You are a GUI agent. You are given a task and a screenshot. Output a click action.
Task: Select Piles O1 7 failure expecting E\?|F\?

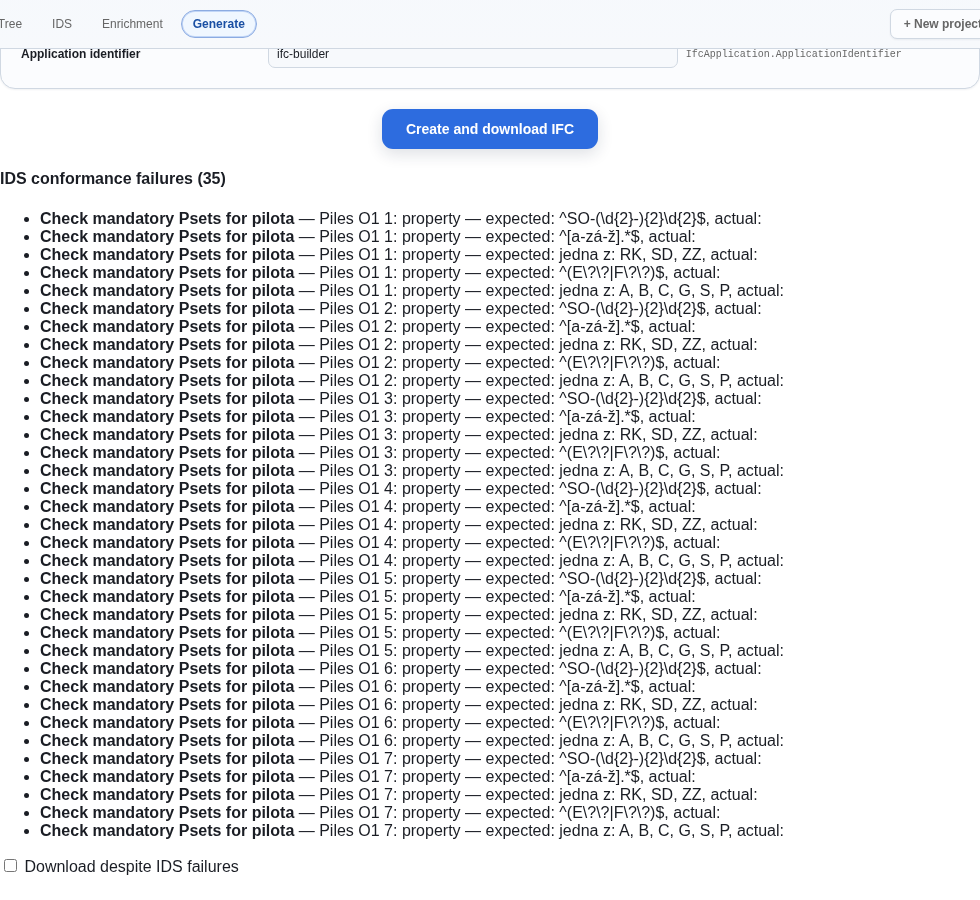[x=380, y=813]
